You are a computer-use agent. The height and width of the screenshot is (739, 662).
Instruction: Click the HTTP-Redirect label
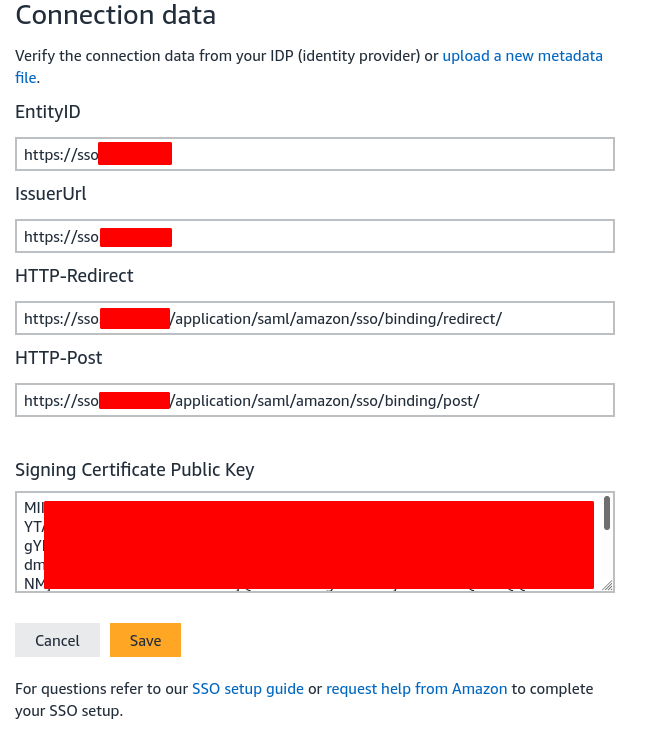(x=75, y=276)
